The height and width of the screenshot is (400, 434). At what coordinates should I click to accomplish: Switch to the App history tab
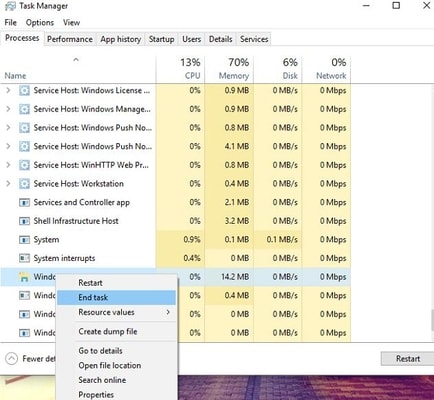tap(121, 39)
